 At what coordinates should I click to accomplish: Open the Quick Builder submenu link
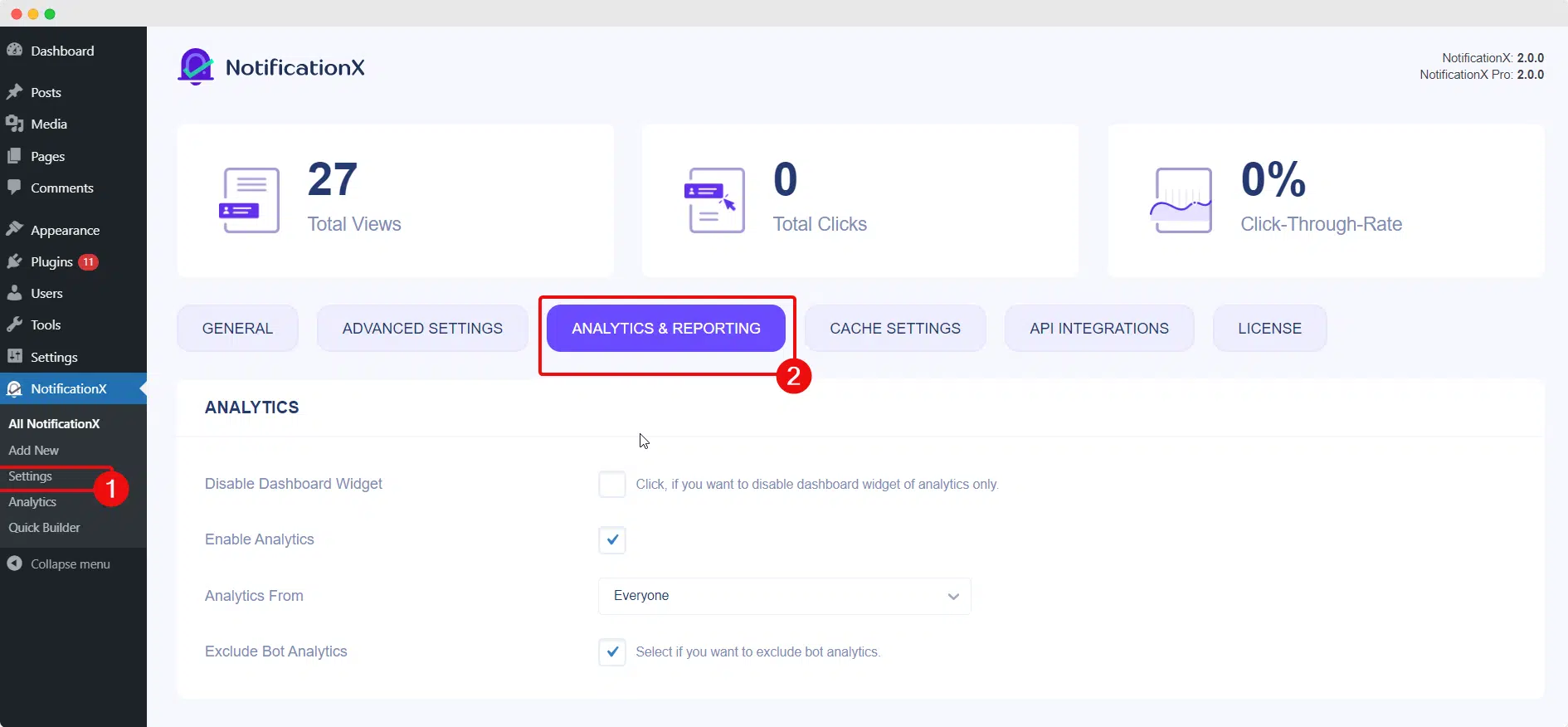[x=44, y=528]
